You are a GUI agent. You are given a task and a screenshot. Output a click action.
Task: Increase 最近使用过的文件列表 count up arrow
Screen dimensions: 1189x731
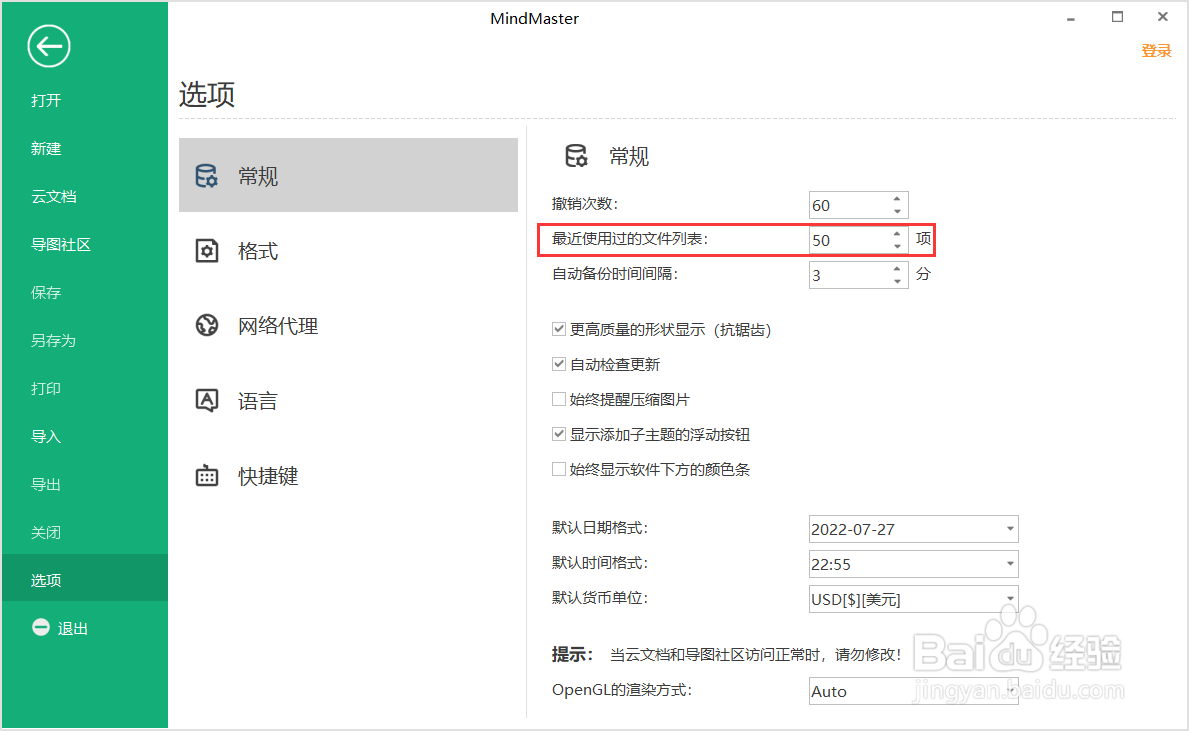point(897,234)
